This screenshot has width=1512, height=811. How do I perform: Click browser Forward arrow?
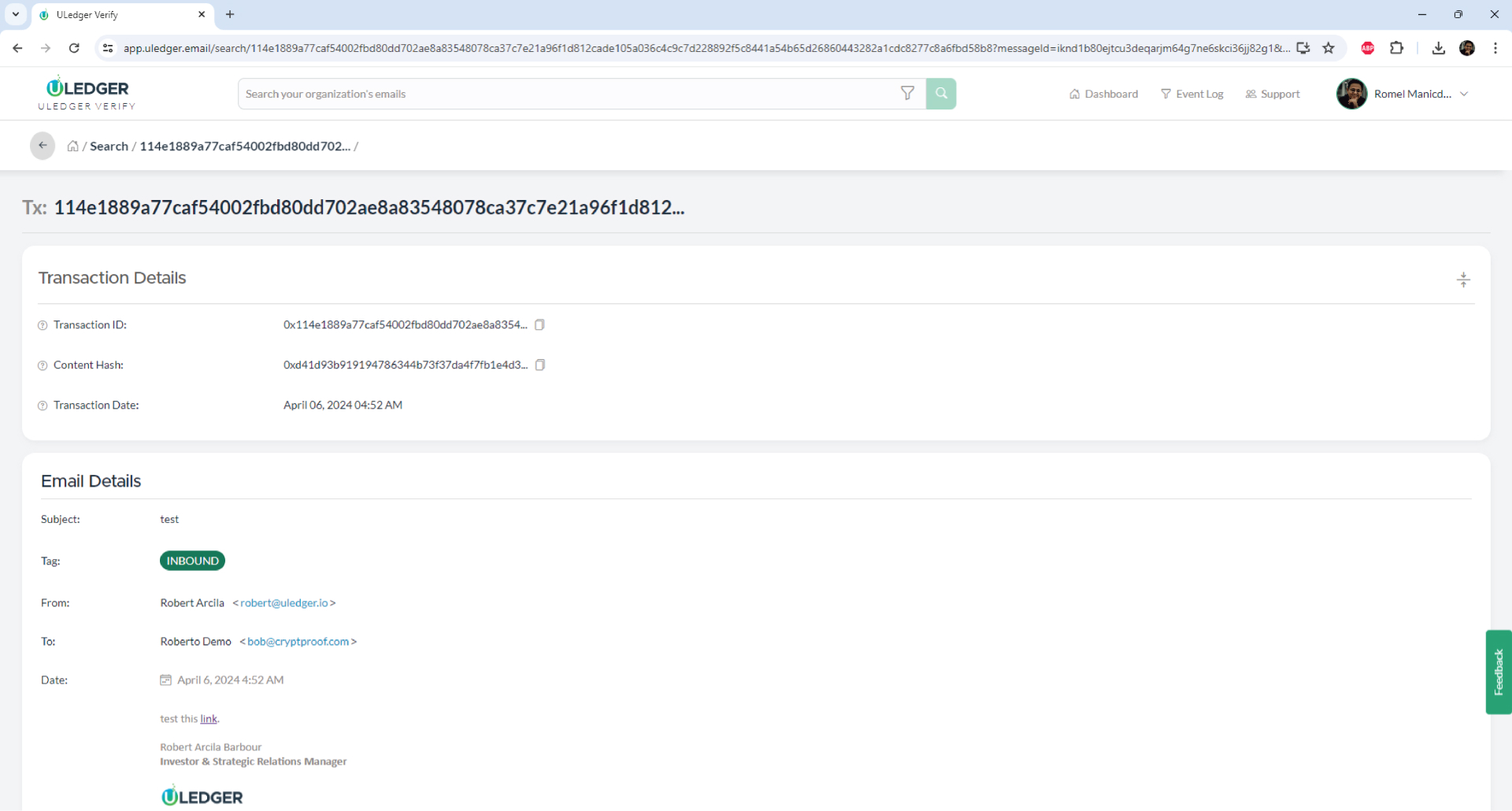[46, 48]
